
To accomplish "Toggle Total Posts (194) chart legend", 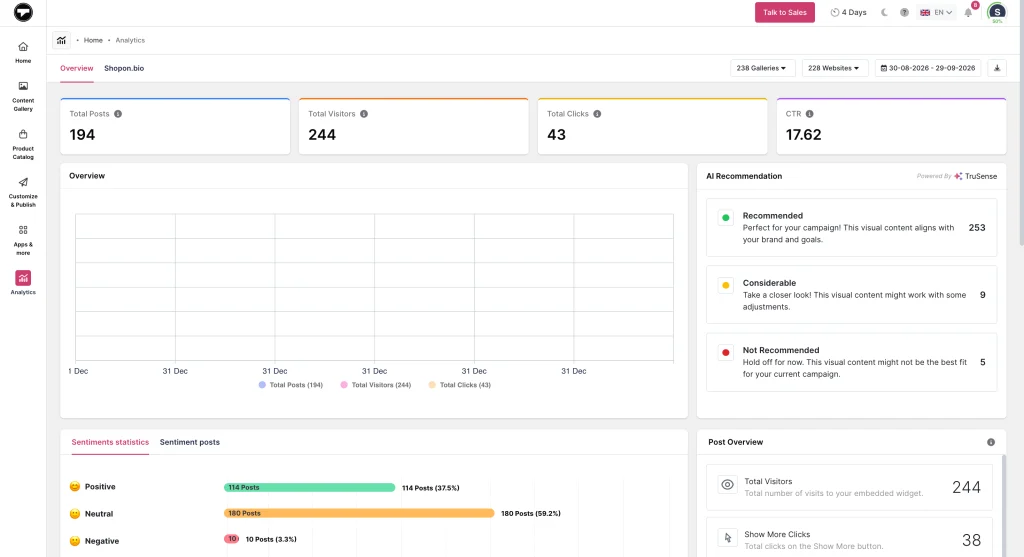I will click(291, 385).
